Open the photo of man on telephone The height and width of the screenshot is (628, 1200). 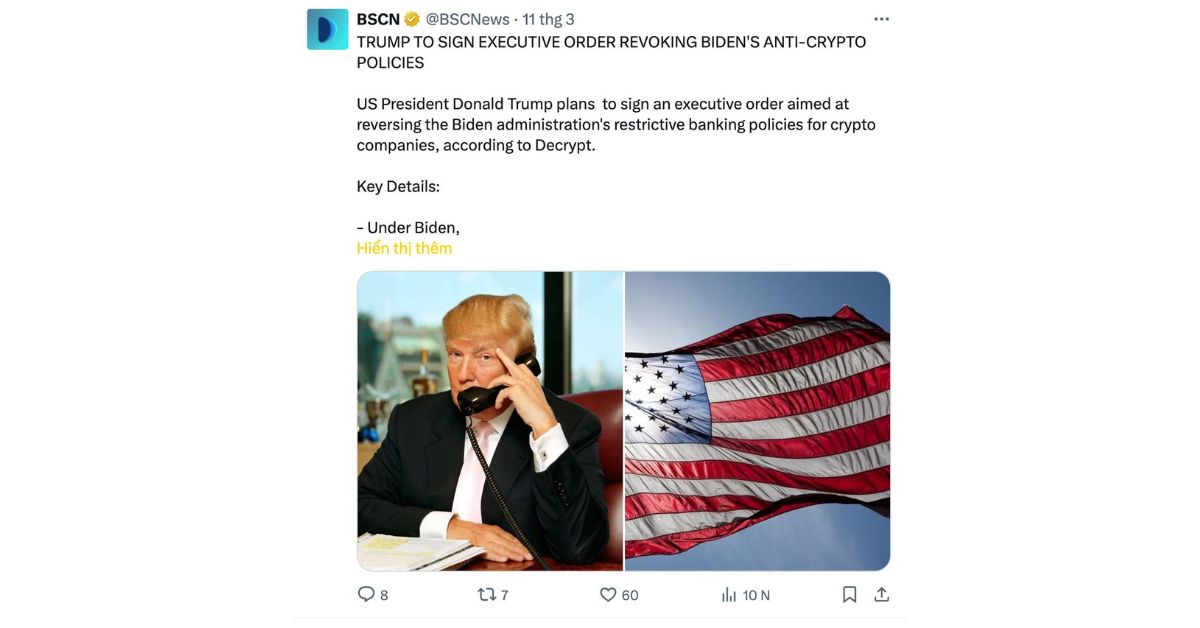pyautogui.click(x=490, y=421)
